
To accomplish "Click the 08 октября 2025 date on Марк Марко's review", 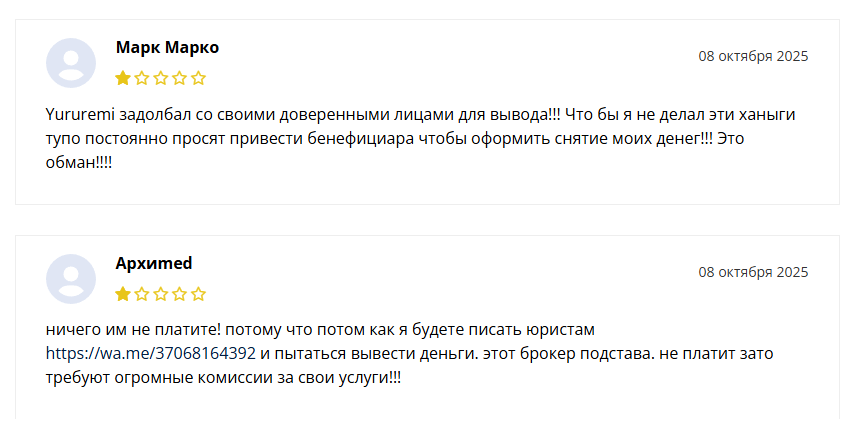I will click(753, 56).
